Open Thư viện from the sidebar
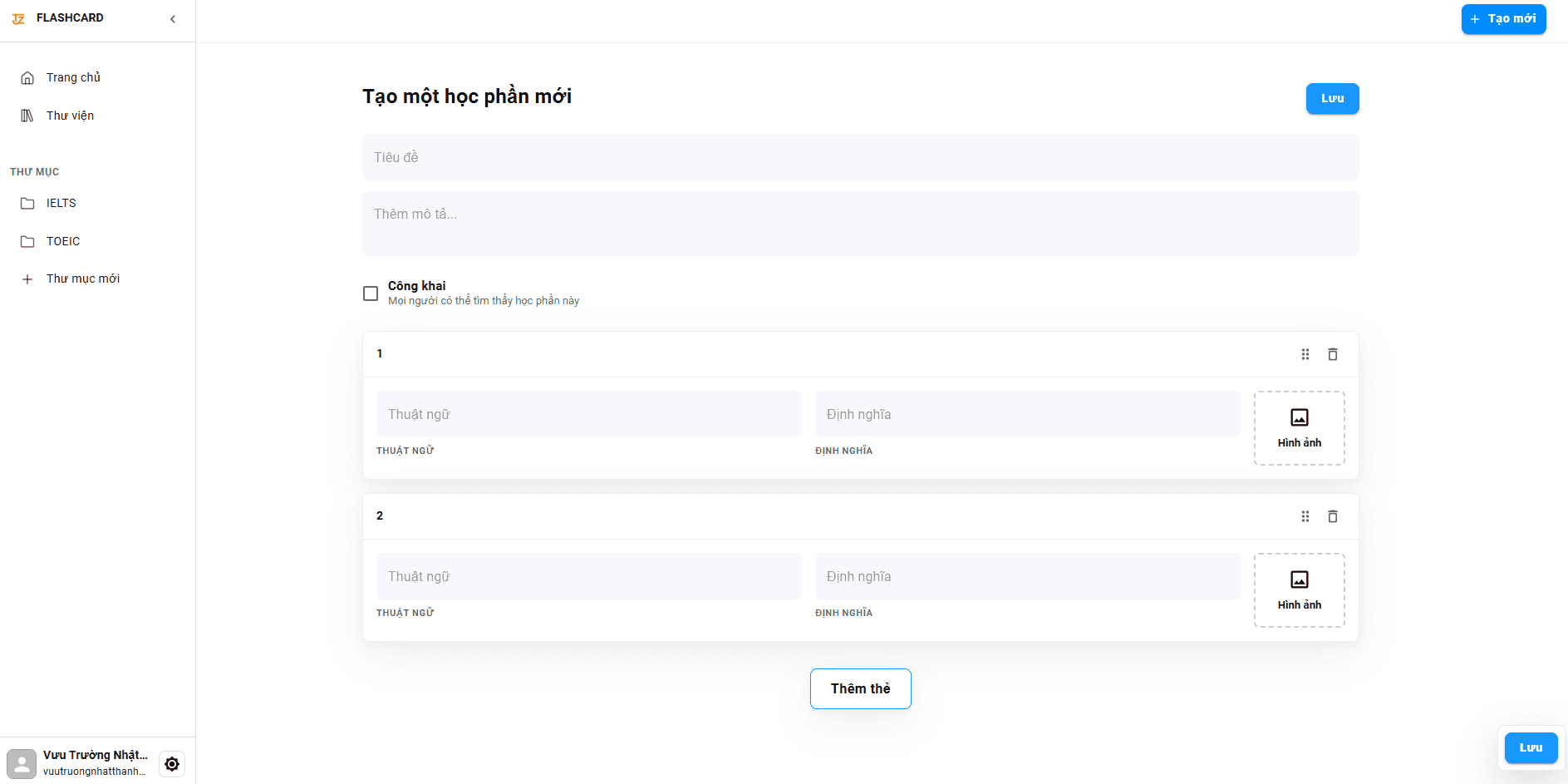Image resolution: width=1568 pixels, height=784 pixels. coord(70,116)
